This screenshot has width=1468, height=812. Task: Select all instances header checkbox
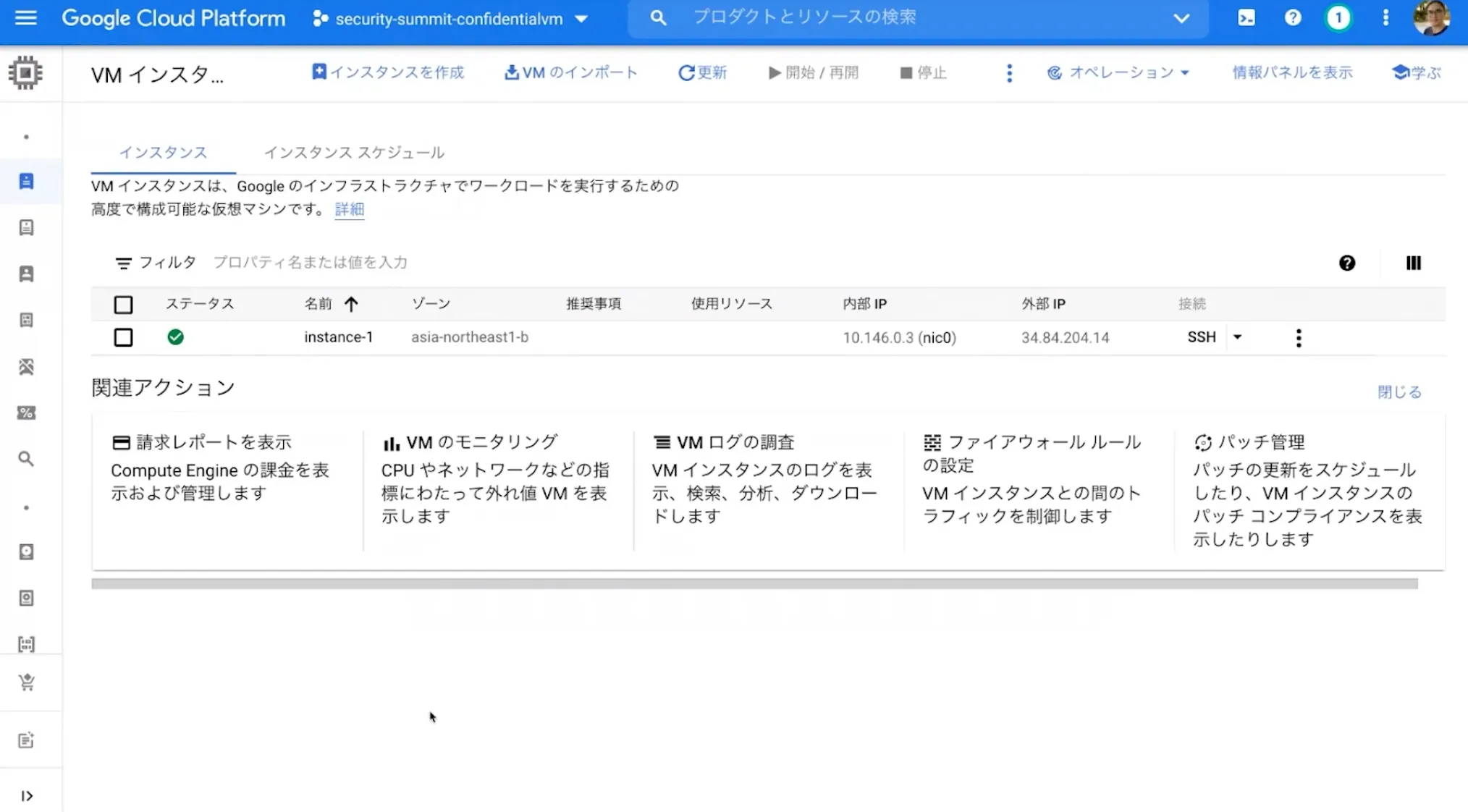pyautogui.click(x=123, y=305)
